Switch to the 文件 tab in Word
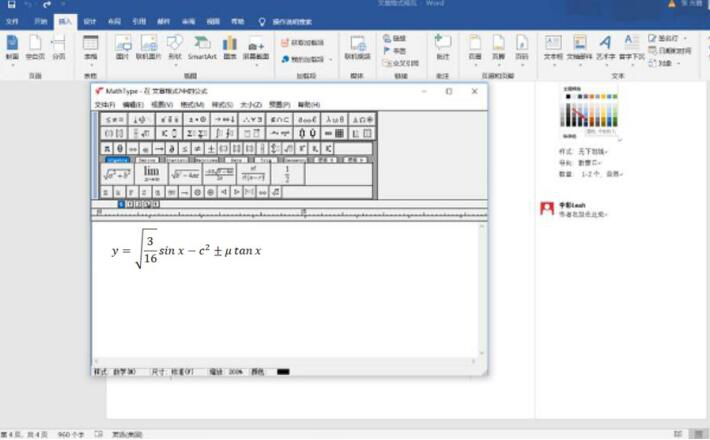 (12, 21)
